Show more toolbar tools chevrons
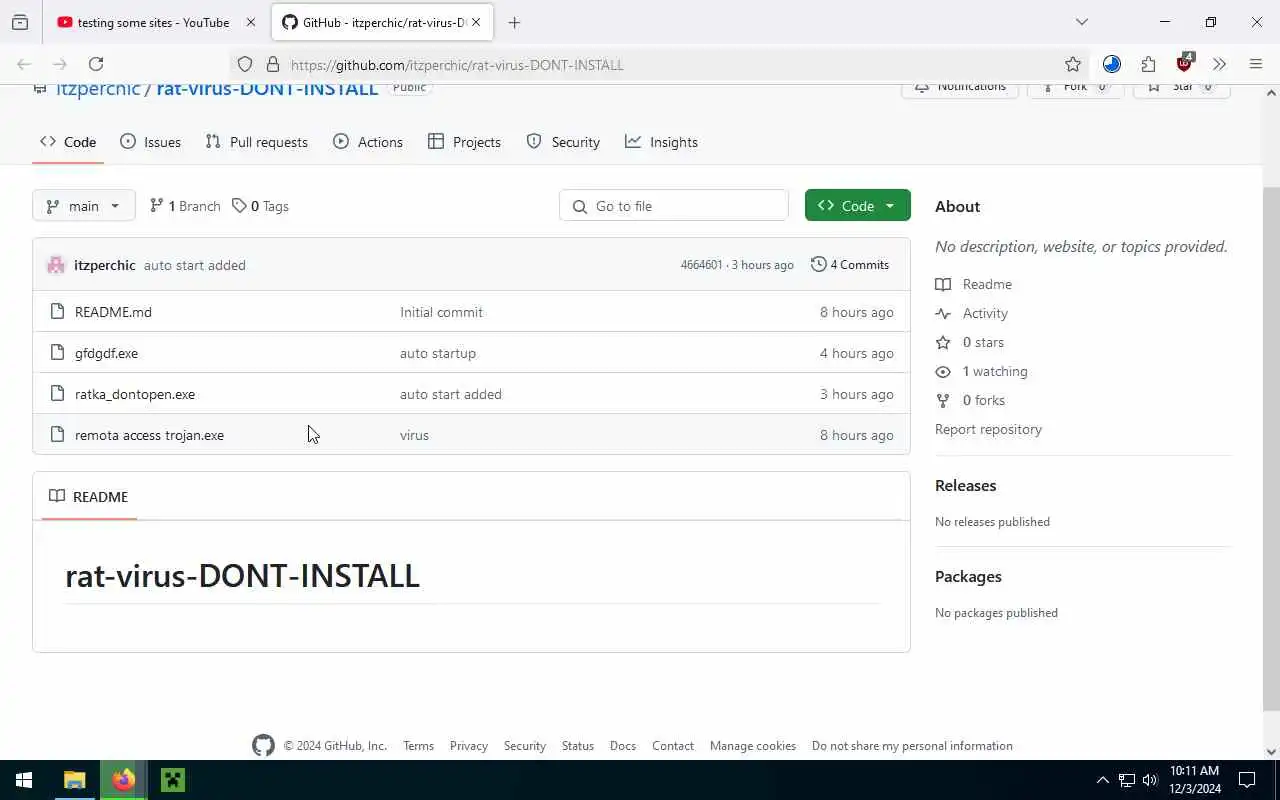 1219,64
